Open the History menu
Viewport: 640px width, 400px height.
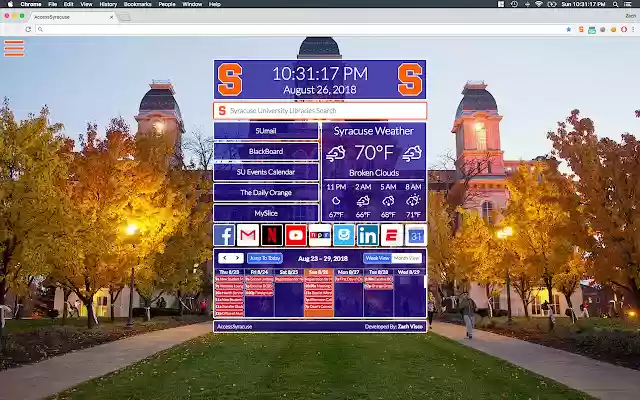pos(108,4)
